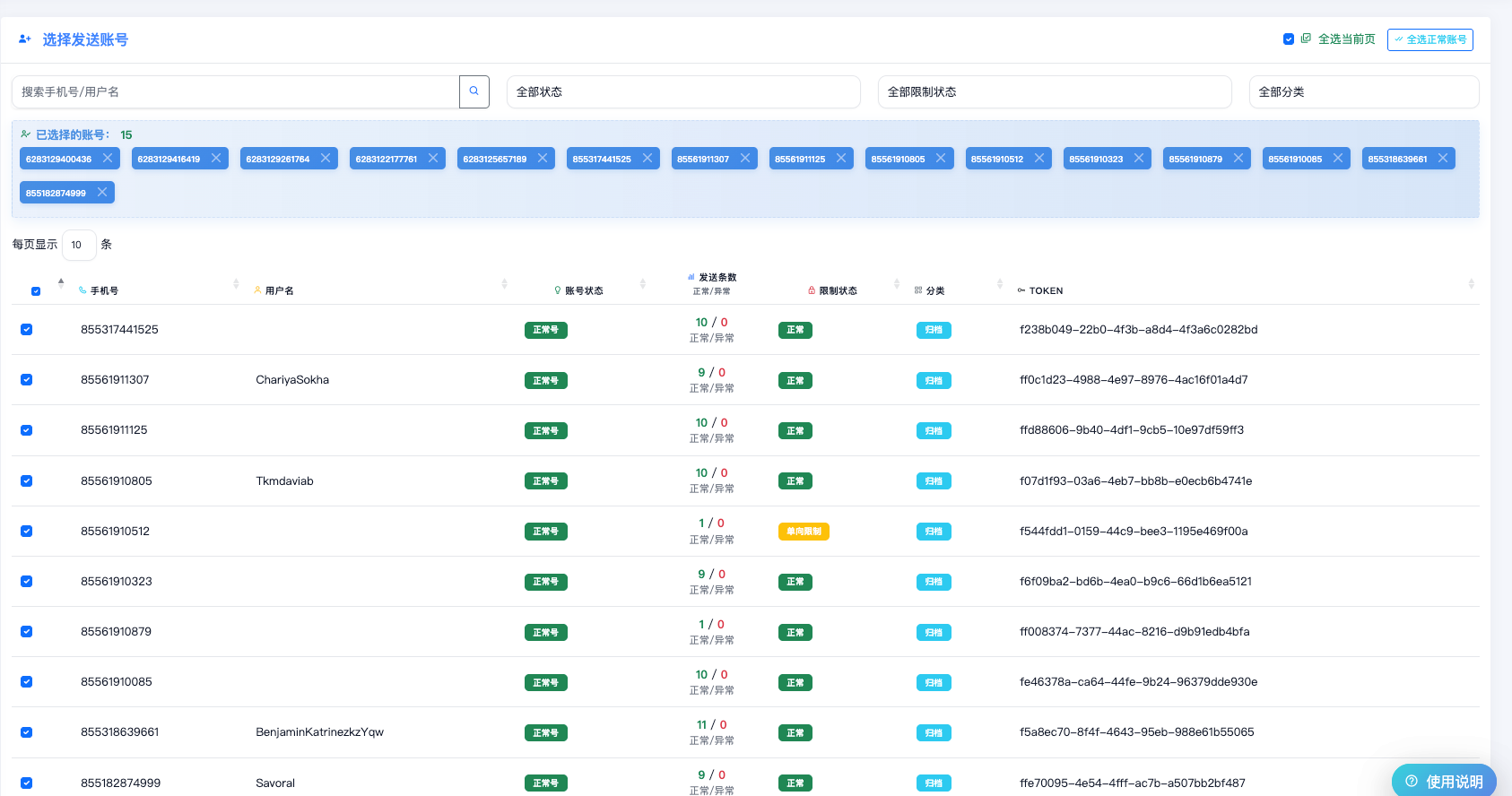Image resolution: width=1512 pixels, height=796 pixels.
Task: Sort the 账号状态 column
Action: [x=642, y=284]
